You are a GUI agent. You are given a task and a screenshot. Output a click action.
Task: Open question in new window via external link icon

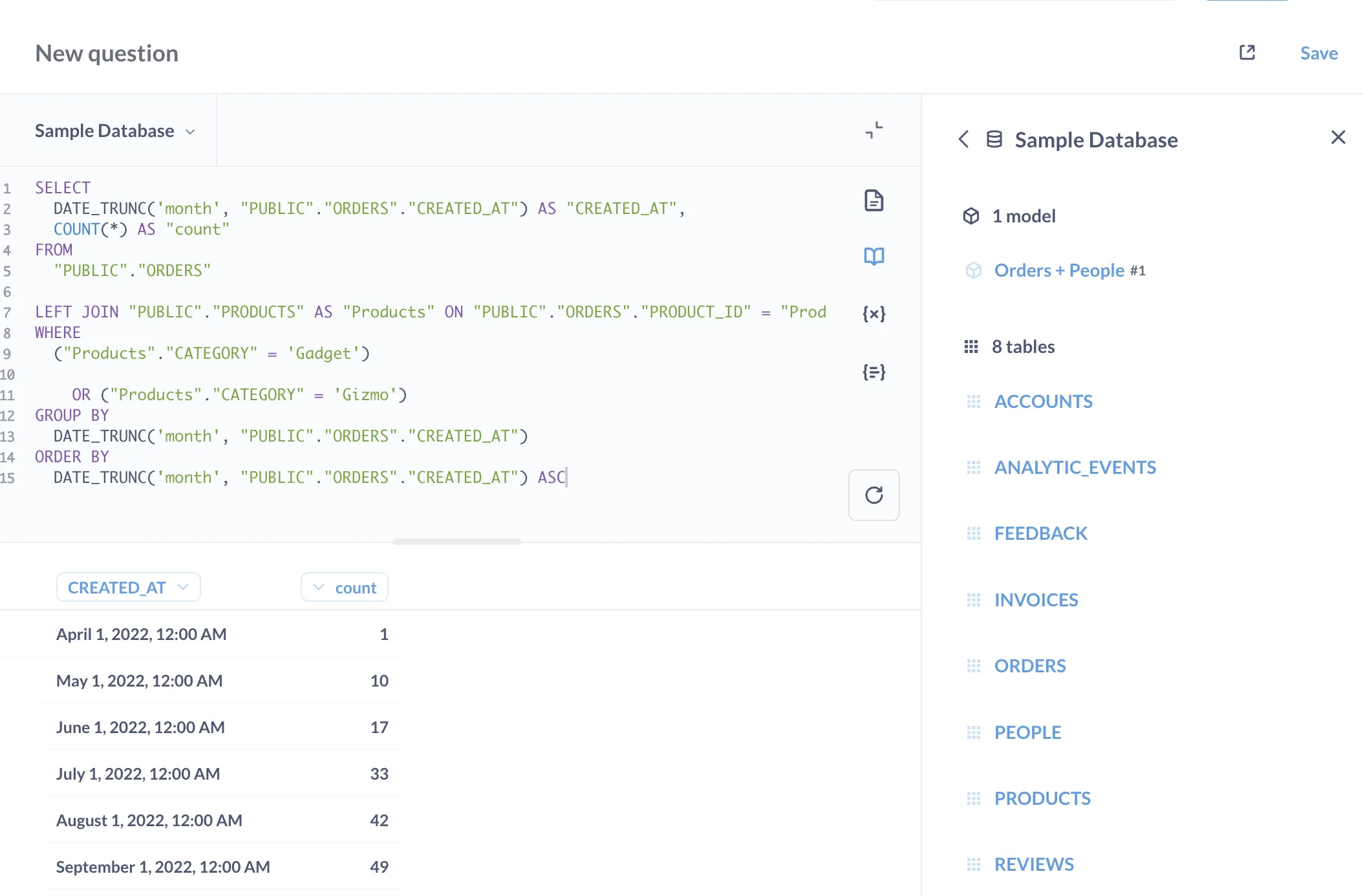[x=1247, y=52]
